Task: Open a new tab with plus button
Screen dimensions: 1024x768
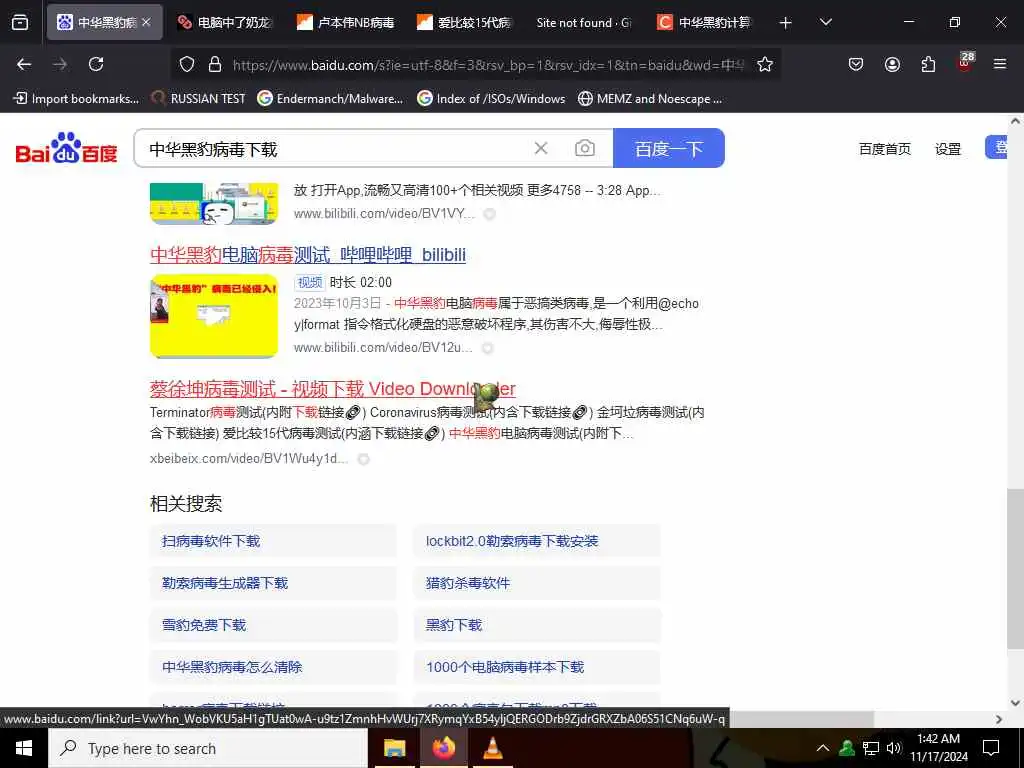Action: coord(786,23)
